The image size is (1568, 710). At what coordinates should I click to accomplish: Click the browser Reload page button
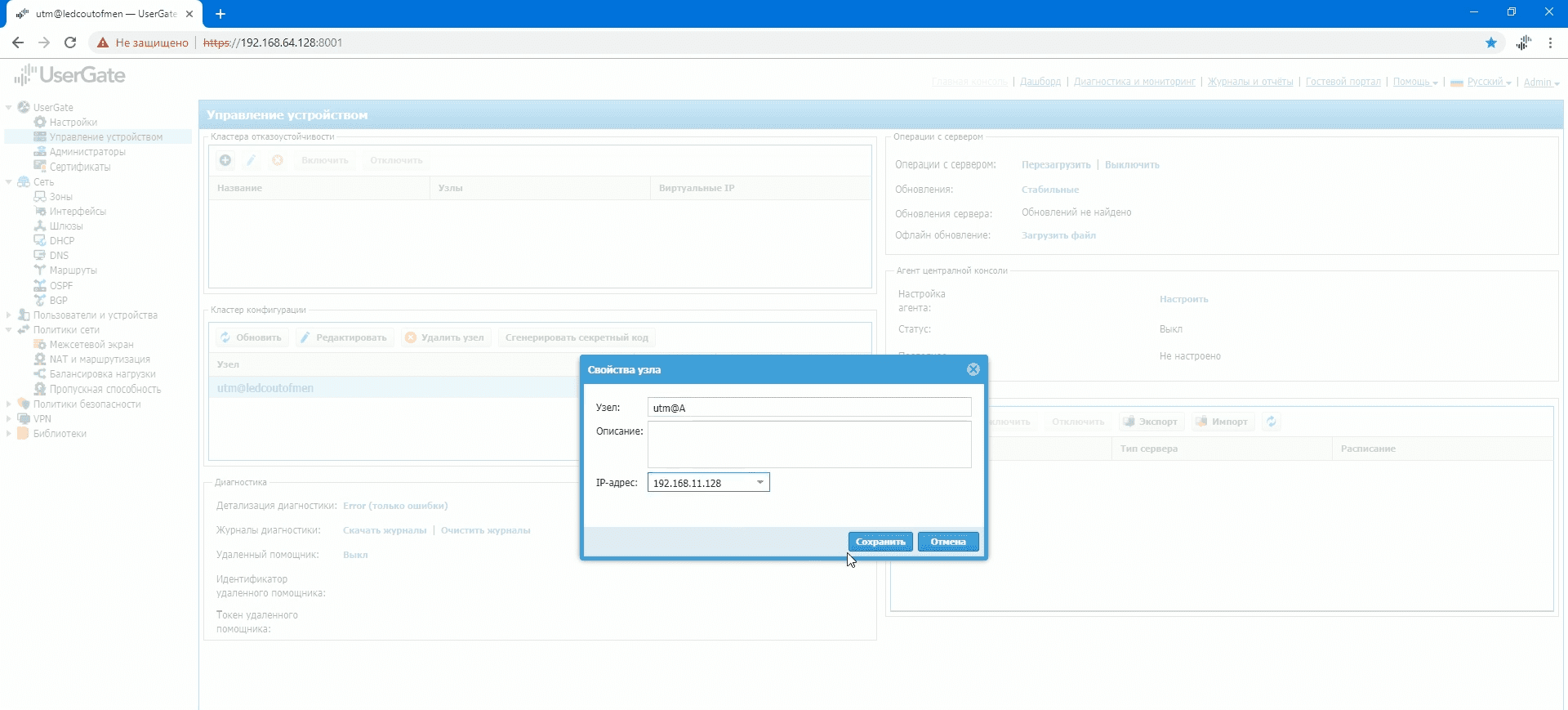[x=70, y=42]
